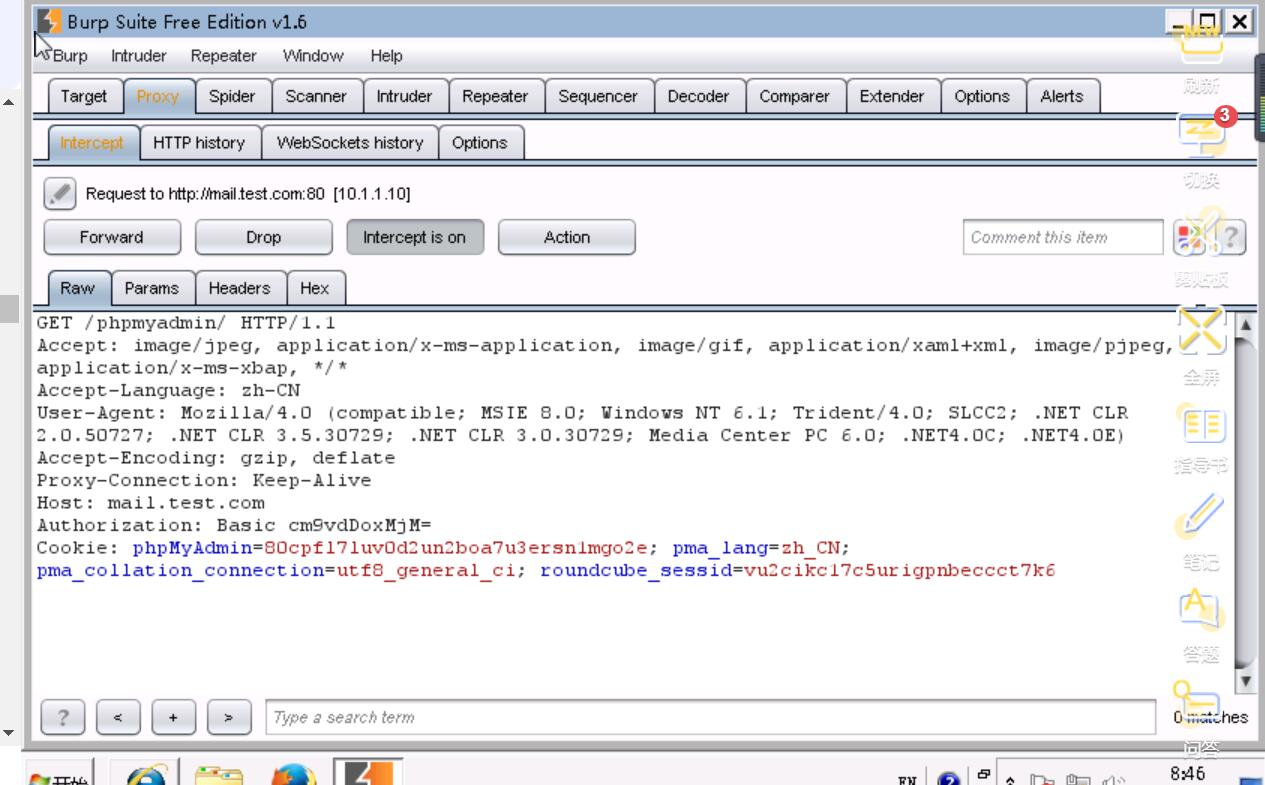Open the HTTP history sub-tab
1265x785 pixels.
point(199,143)
